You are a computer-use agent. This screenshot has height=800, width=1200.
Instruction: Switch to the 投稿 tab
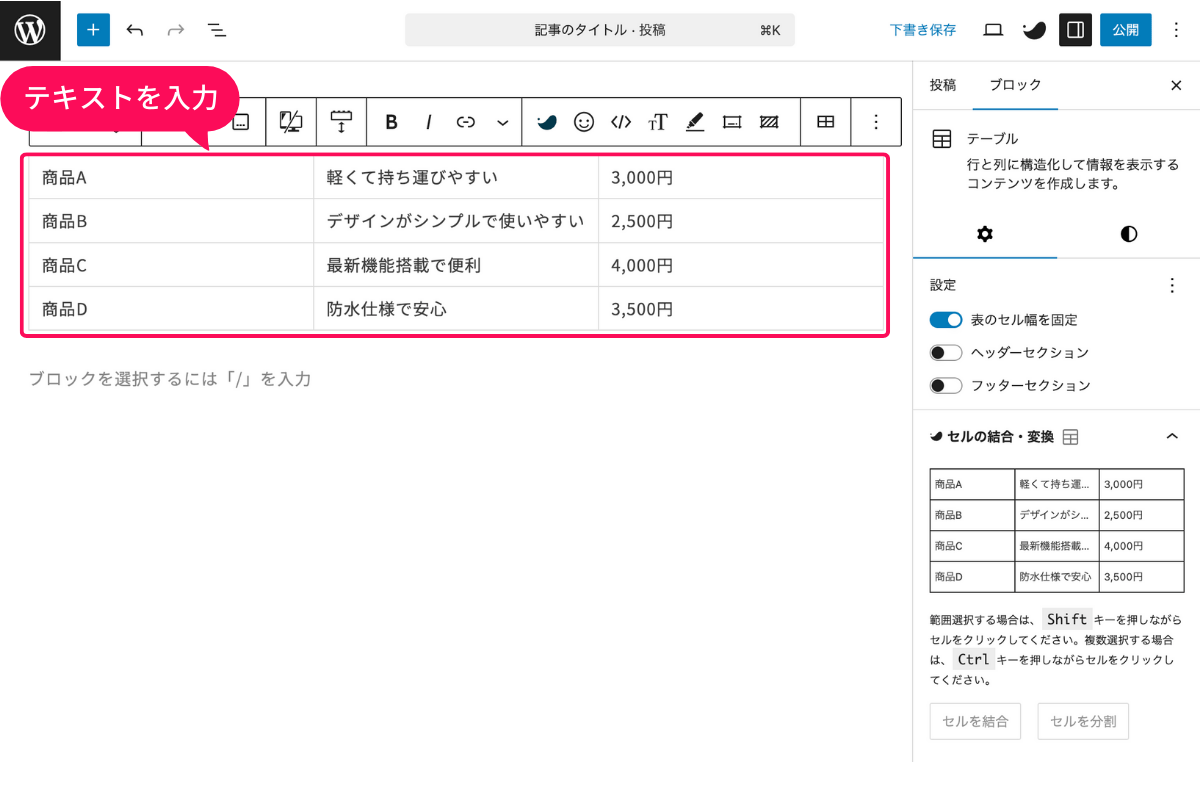941,86
